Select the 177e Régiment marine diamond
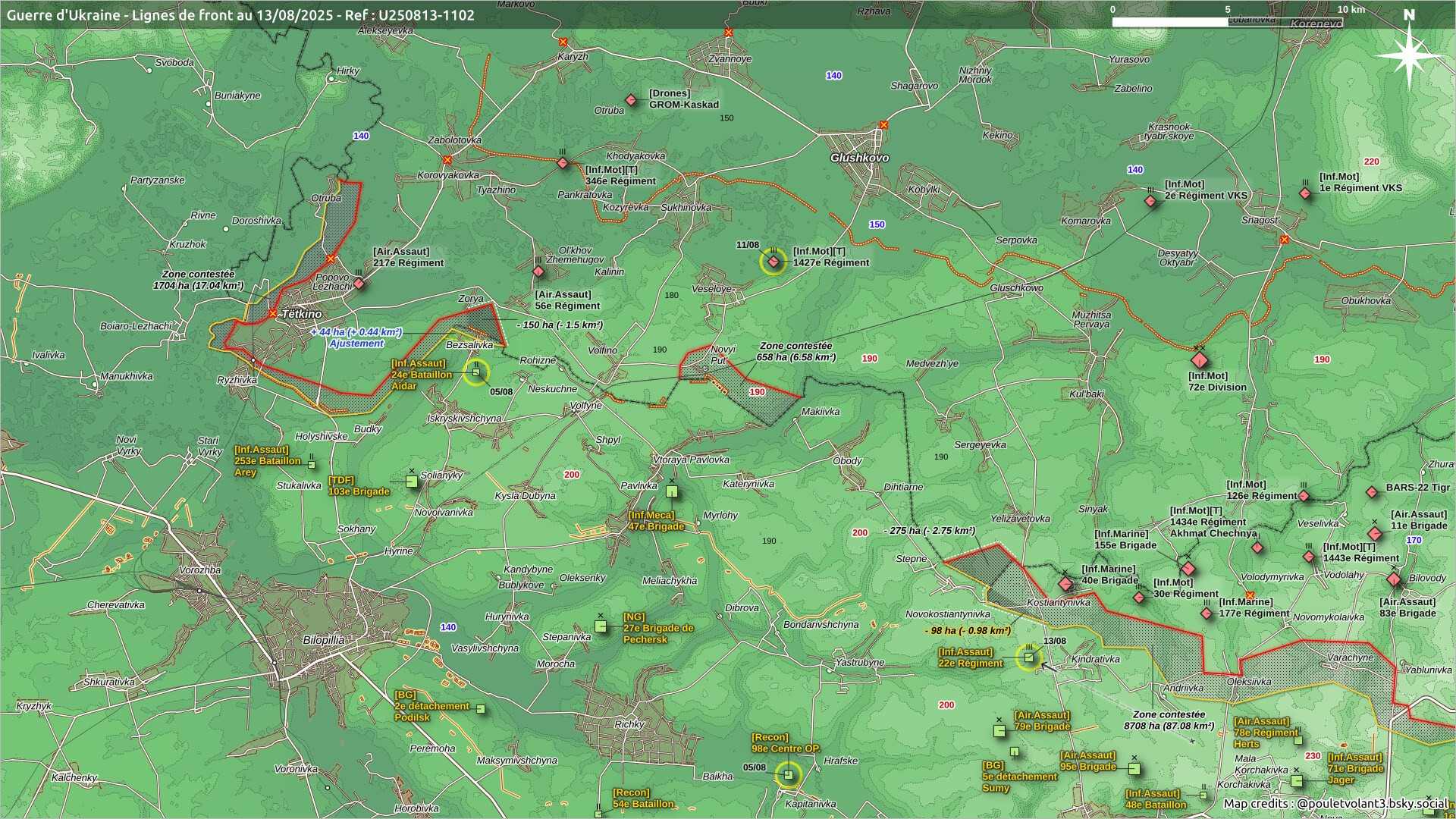The height and width of the screenshot is (819, 1456). pos(1207,613)
